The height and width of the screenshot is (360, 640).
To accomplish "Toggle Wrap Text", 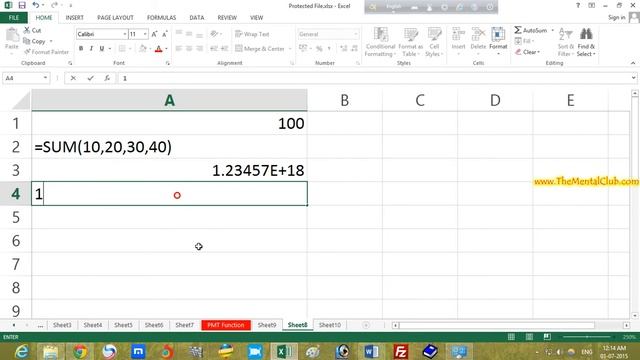I will (x=252, y=34).
